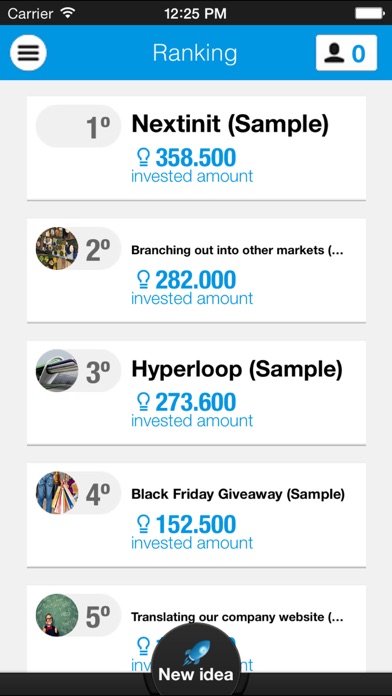Click the Wi-Fi status icon
The image size is (392, 696).
[x=67, y=13]
